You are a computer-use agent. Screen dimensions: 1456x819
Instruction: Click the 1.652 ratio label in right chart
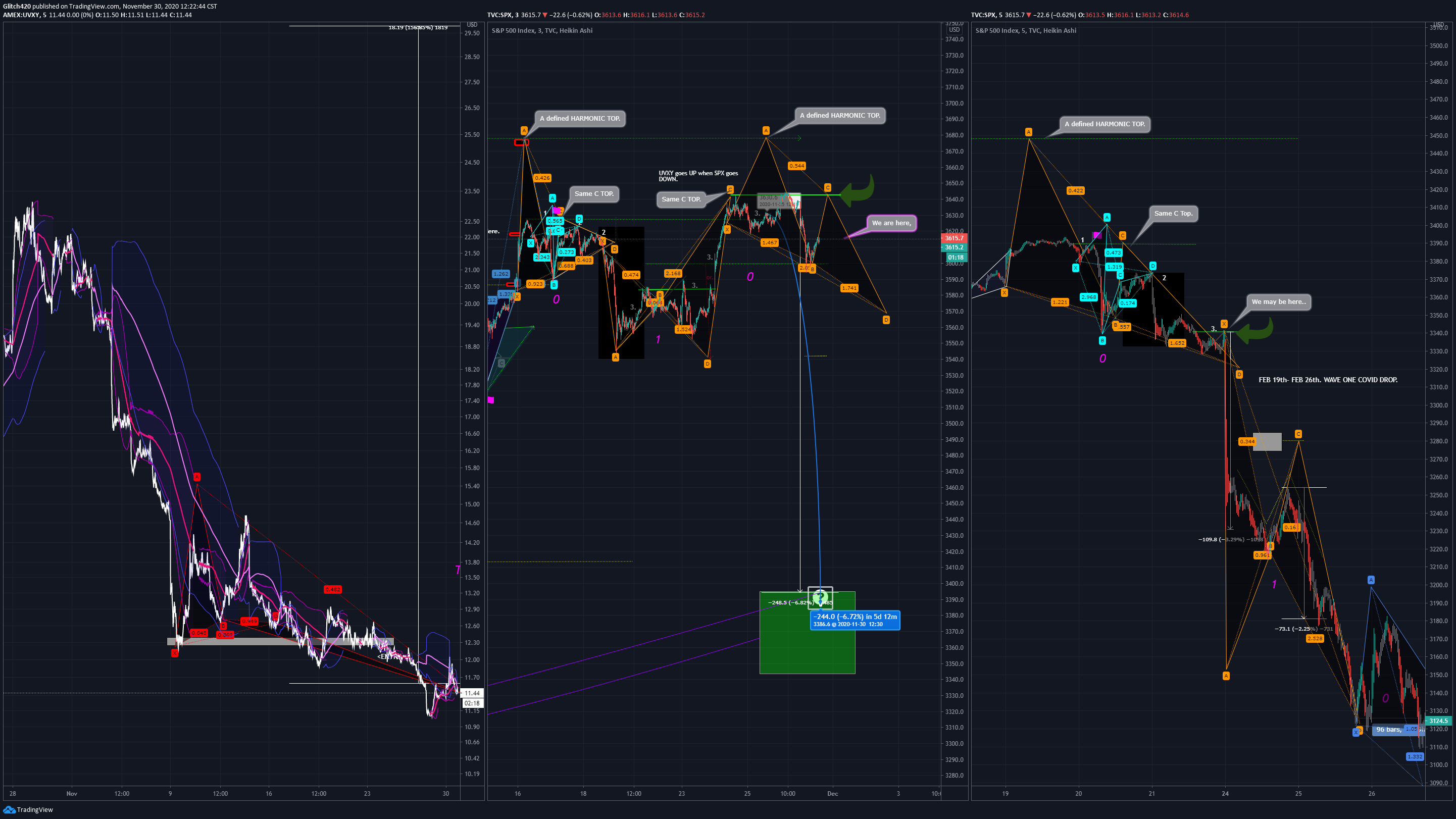click(x=1177, y=343)
